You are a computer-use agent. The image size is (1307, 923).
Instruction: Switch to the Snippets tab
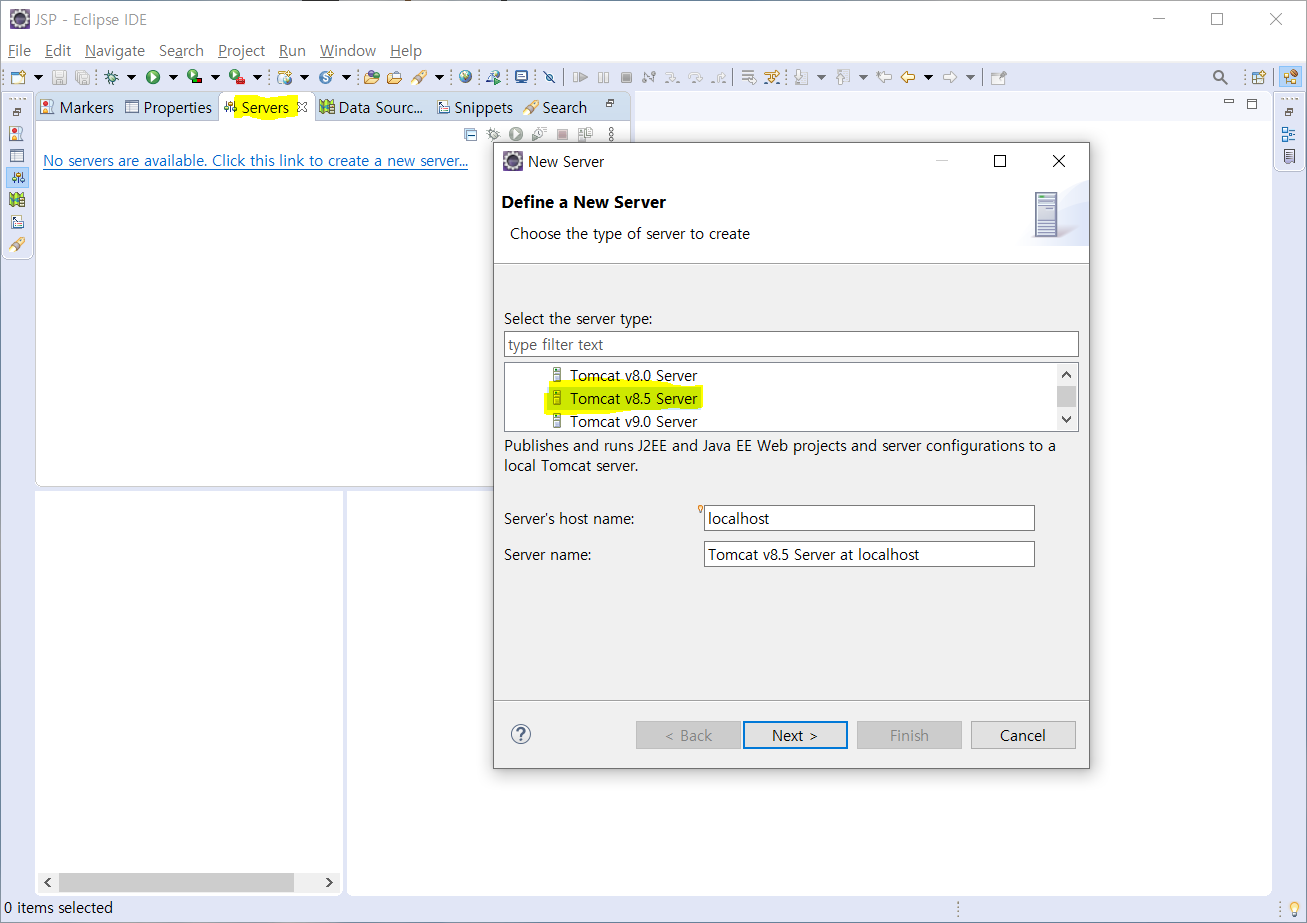pyautogui.click(x=475, y=107)
